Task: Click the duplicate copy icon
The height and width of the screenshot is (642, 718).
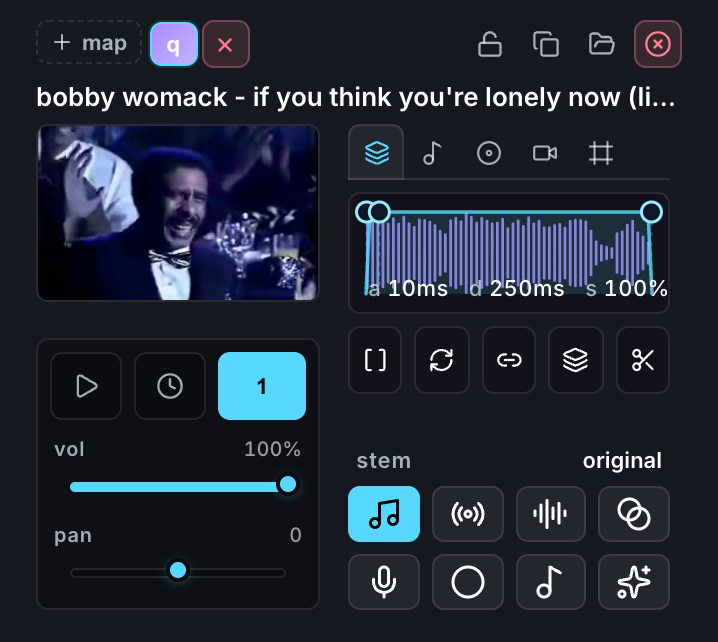Action: tap(545, 44)
